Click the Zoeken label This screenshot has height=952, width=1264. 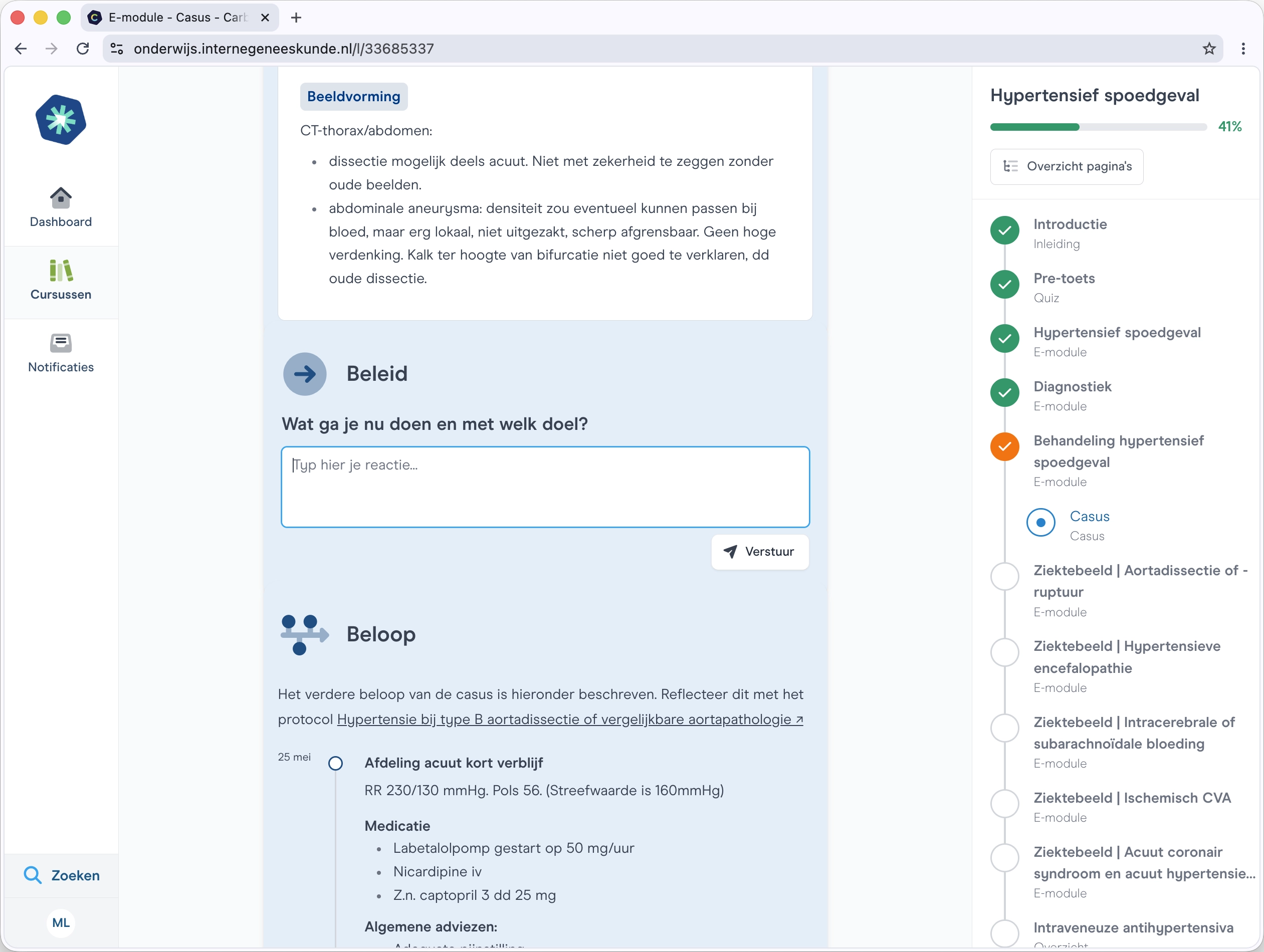[x=75, y=875]
